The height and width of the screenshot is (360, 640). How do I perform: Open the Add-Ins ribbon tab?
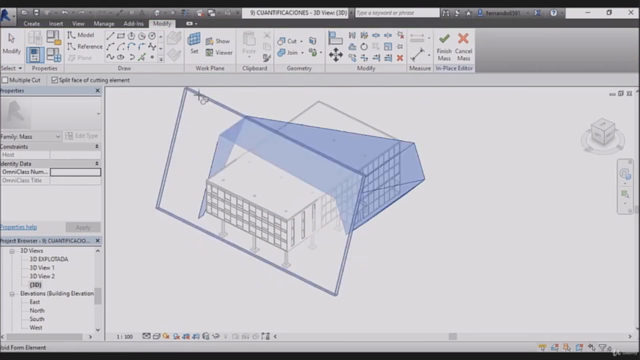coord(133,24)
